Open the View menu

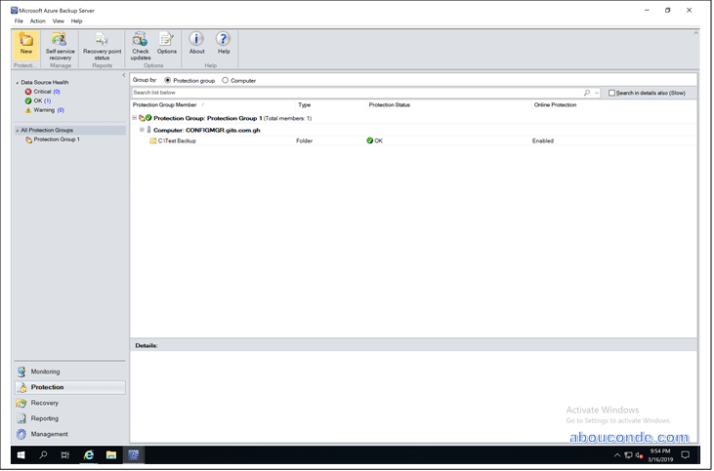(58, 21)
